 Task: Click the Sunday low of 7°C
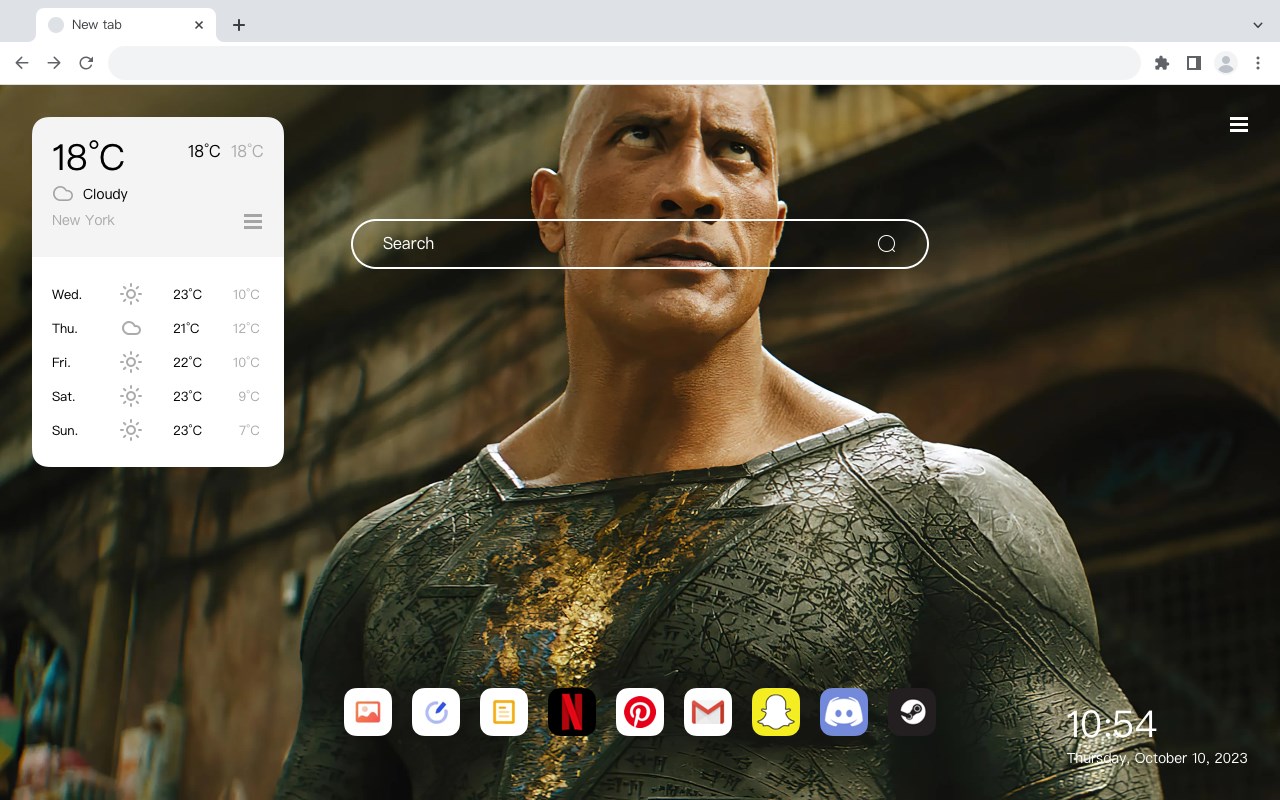point(249,431)
